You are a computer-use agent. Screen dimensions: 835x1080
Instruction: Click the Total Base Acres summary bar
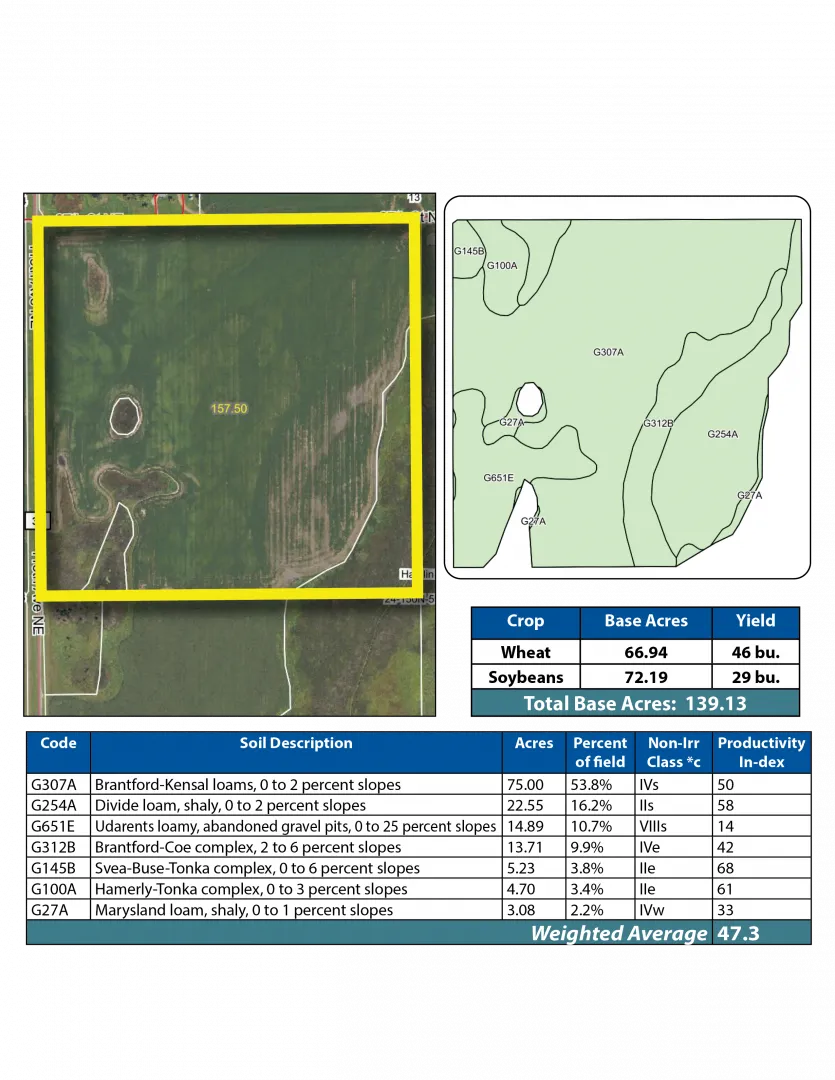635,703
